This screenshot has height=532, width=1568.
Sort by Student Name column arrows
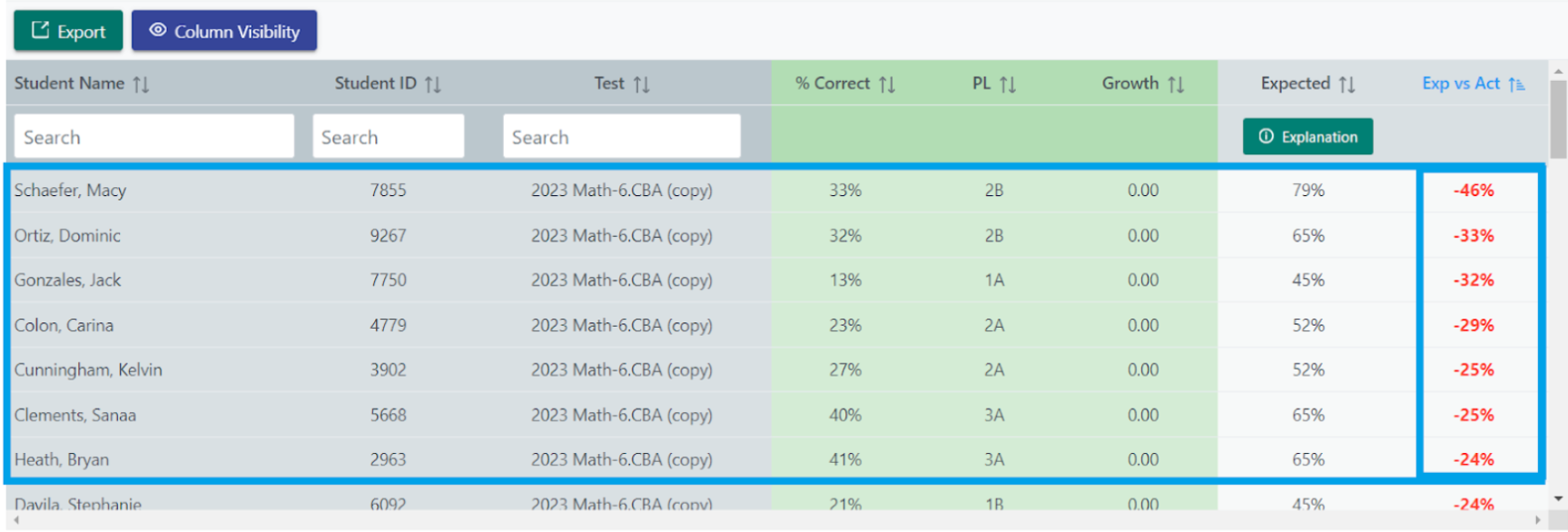141,84
